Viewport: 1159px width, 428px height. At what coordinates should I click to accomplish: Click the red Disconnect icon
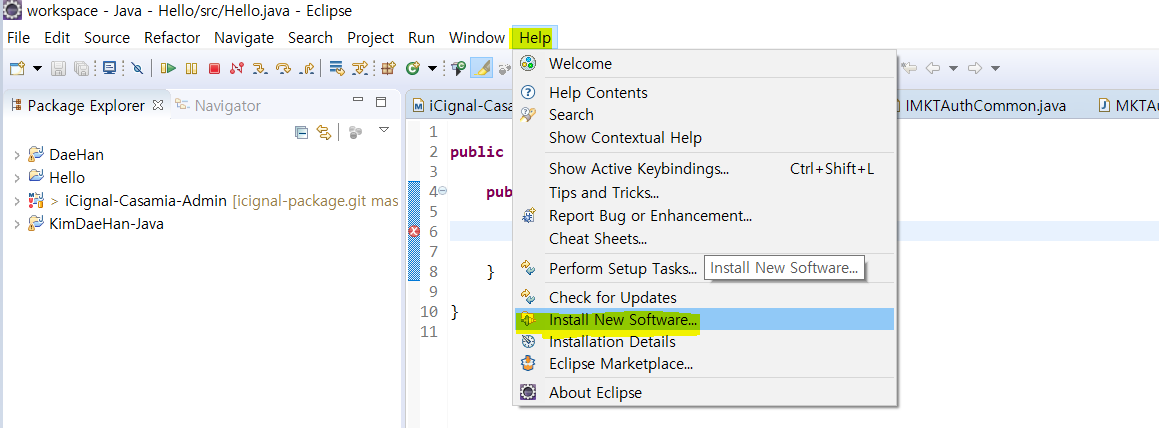237,68
